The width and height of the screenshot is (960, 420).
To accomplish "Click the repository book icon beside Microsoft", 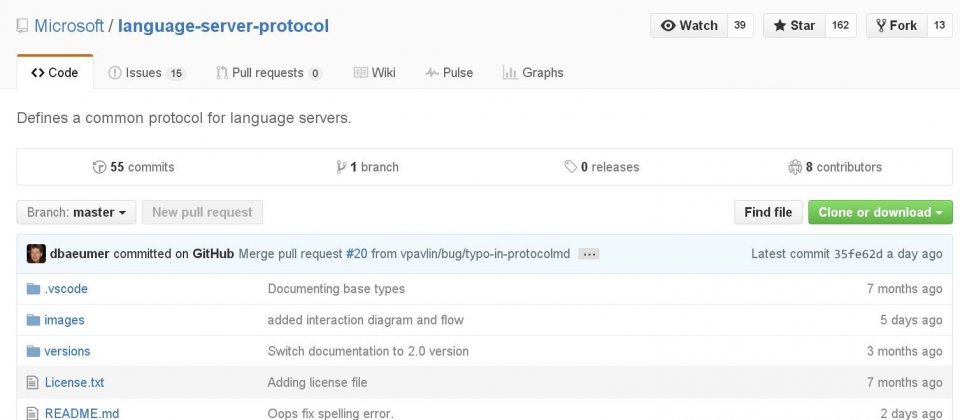I will tap(22, 26).
